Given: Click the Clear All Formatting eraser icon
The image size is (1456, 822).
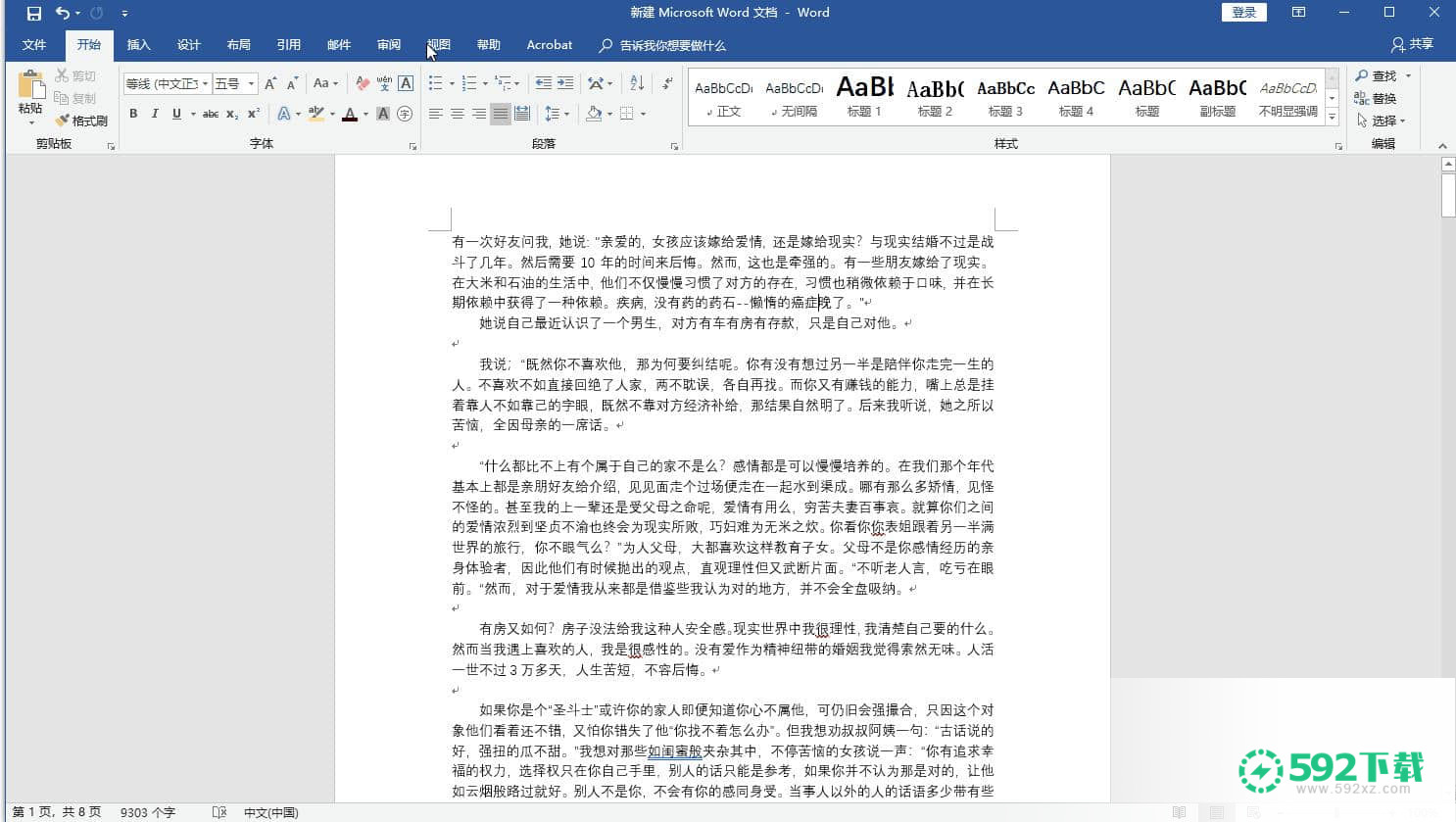Looking at the screenshot, I should (x=363, y=83).
